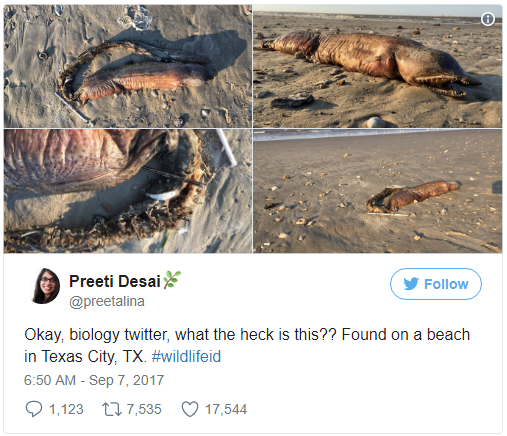Click the info icon on the photo collage
Screen dimensions: 507x436
click(x=488, y=19)
